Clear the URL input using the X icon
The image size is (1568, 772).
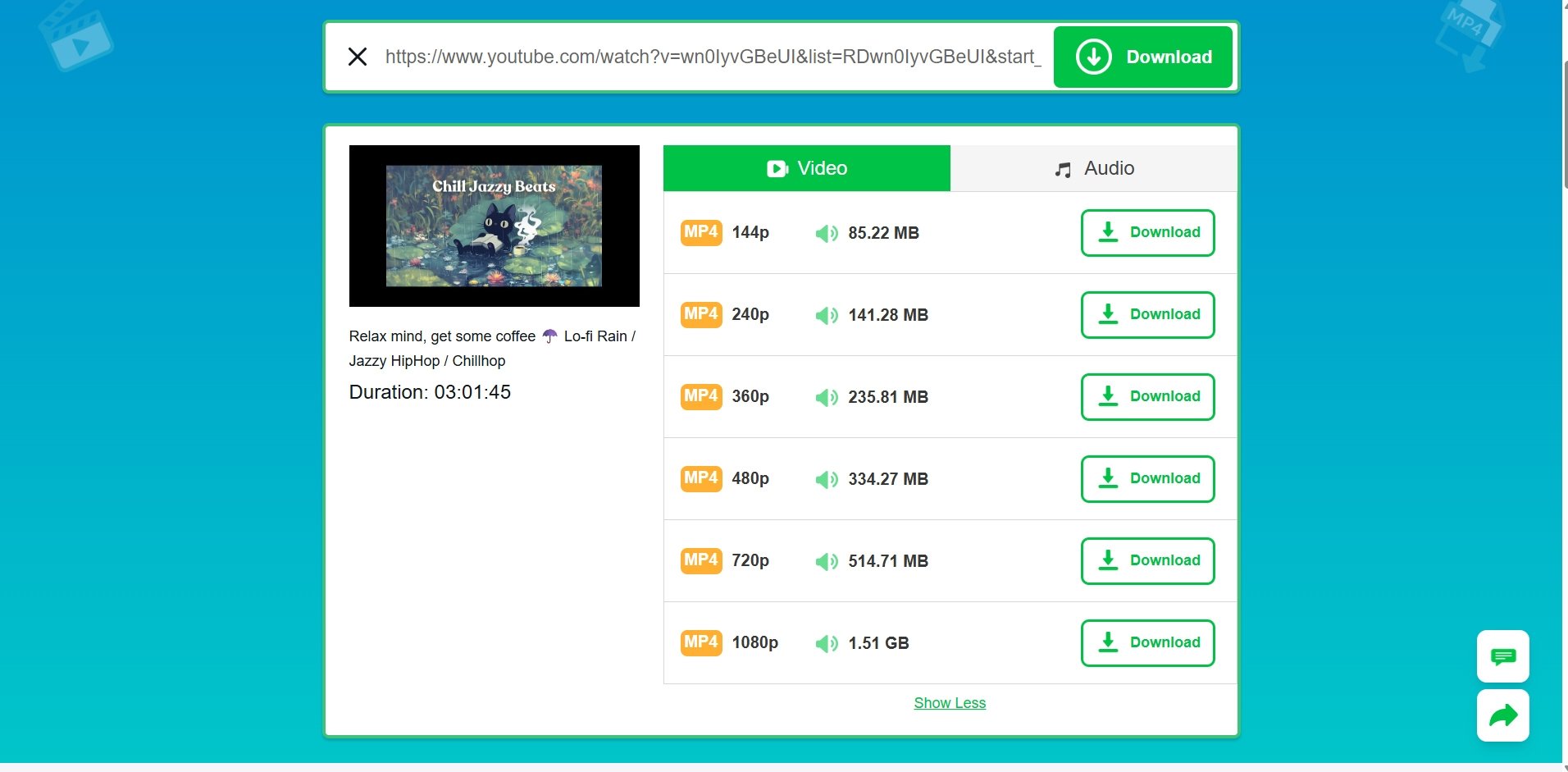point(357,57)
